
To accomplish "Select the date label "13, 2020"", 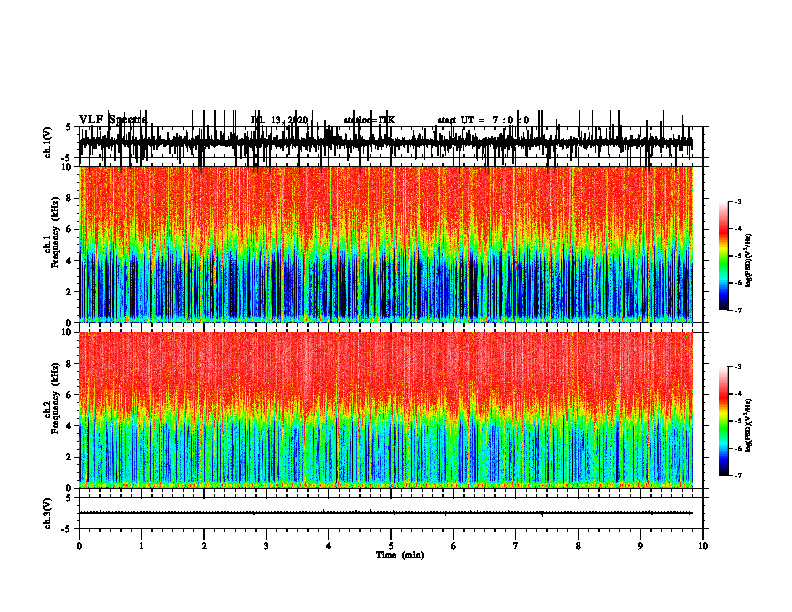I will [x=289, y=120].
